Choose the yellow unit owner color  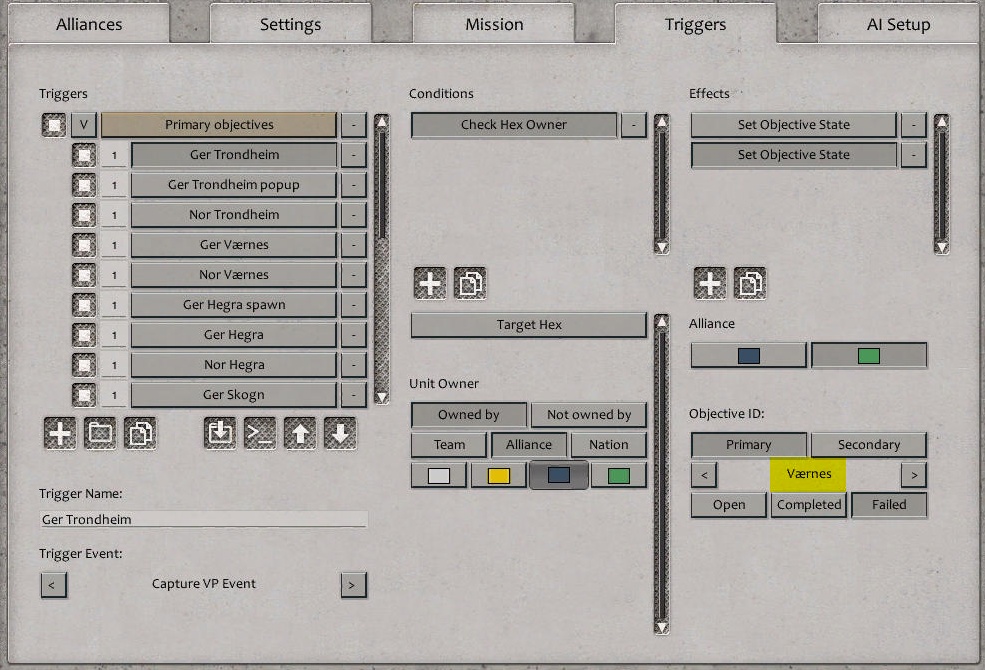tap(499, 475)
